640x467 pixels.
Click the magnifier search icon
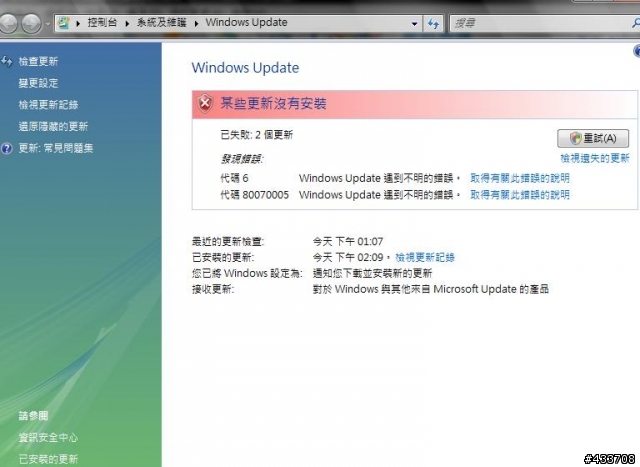pos(636,24)
